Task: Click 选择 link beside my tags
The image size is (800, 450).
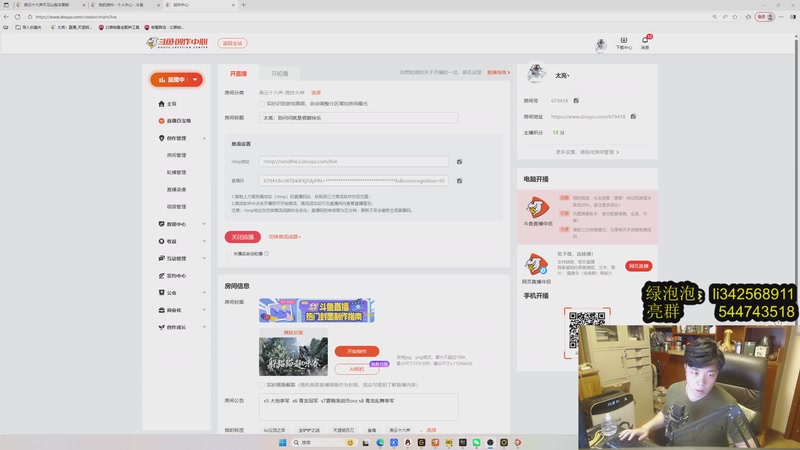Action: 431,430
